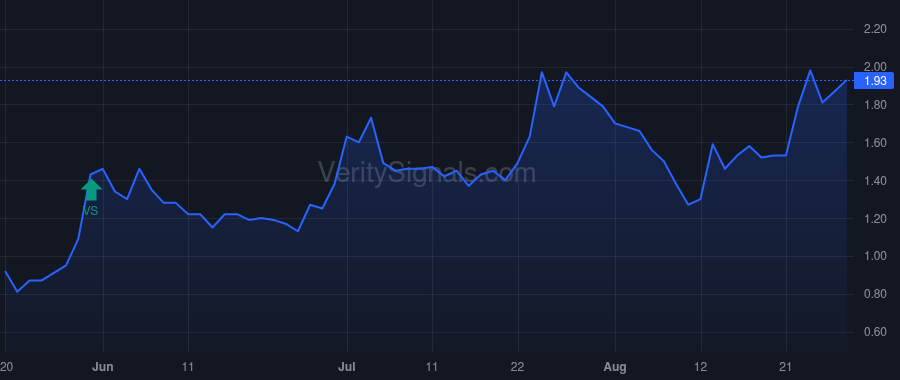Click the 2.00 price axis label

[x=875, y=67]
